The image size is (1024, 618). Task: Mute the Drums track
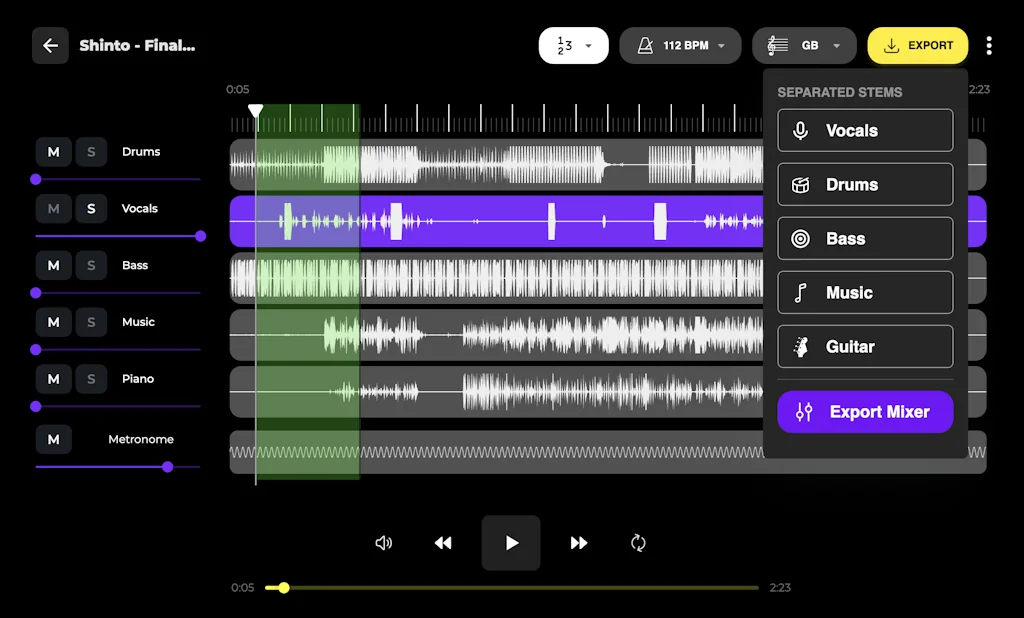[x=53, y=151]
